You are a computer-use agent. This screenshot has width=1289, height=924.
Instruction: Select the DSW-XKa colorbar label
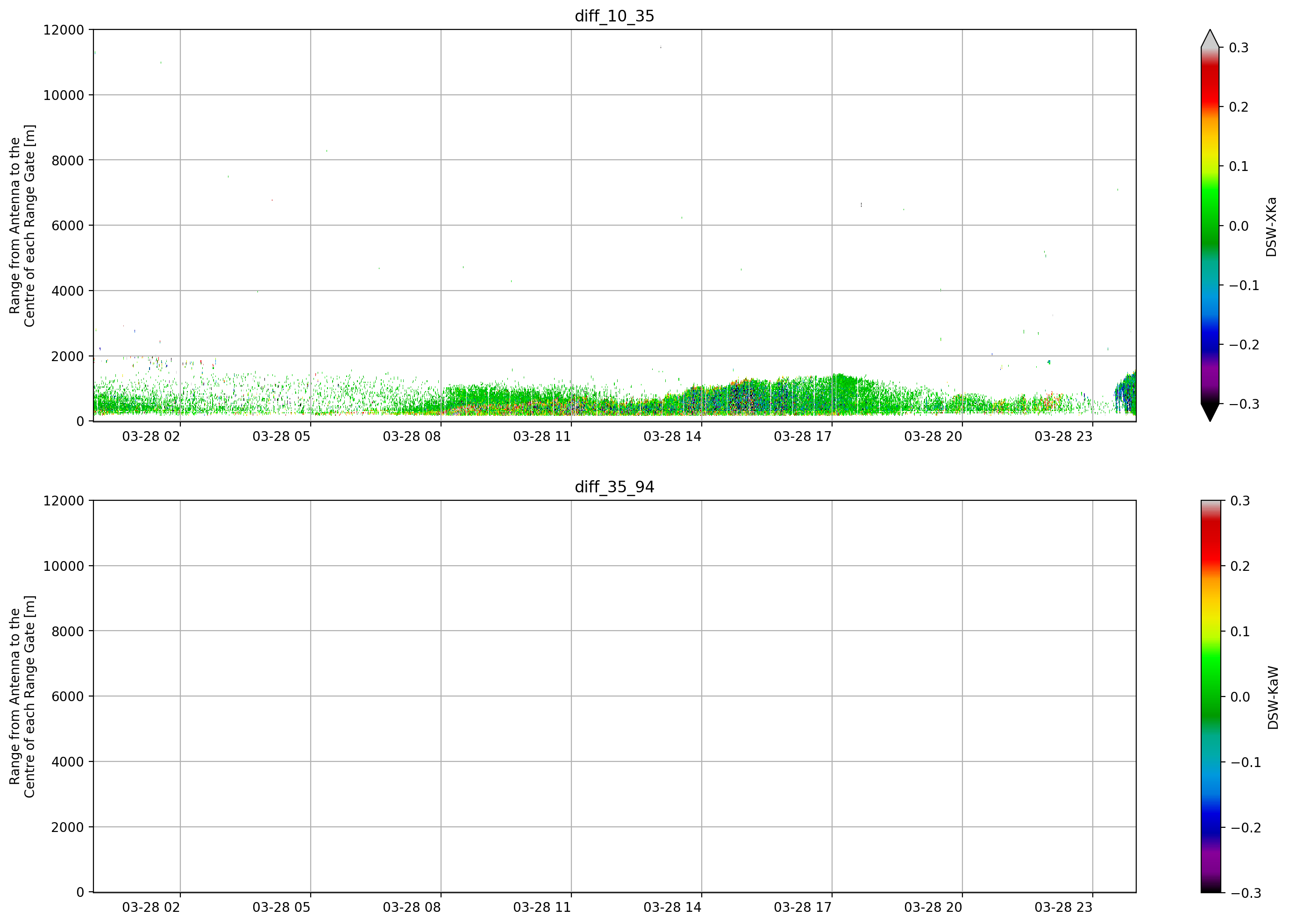[1271, 227]
